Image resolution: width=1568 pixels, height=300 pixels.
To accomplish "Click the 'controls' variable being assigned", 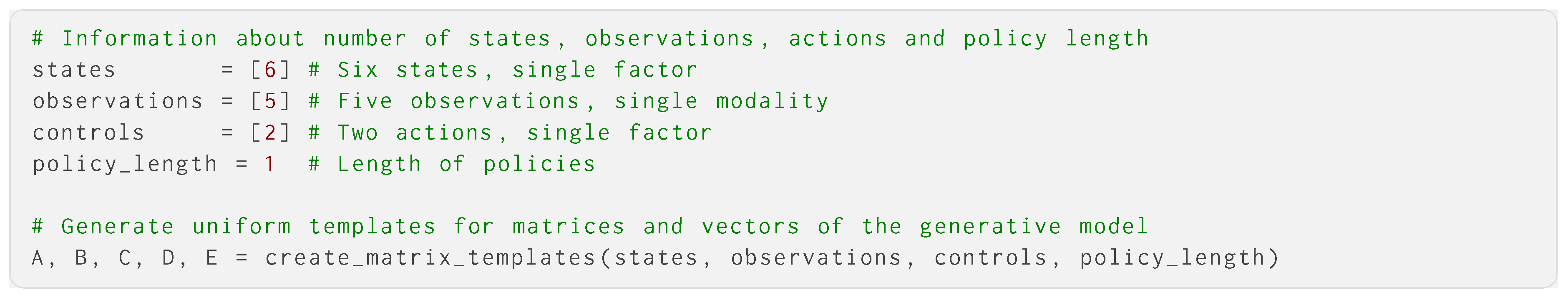I will (88, 132).
